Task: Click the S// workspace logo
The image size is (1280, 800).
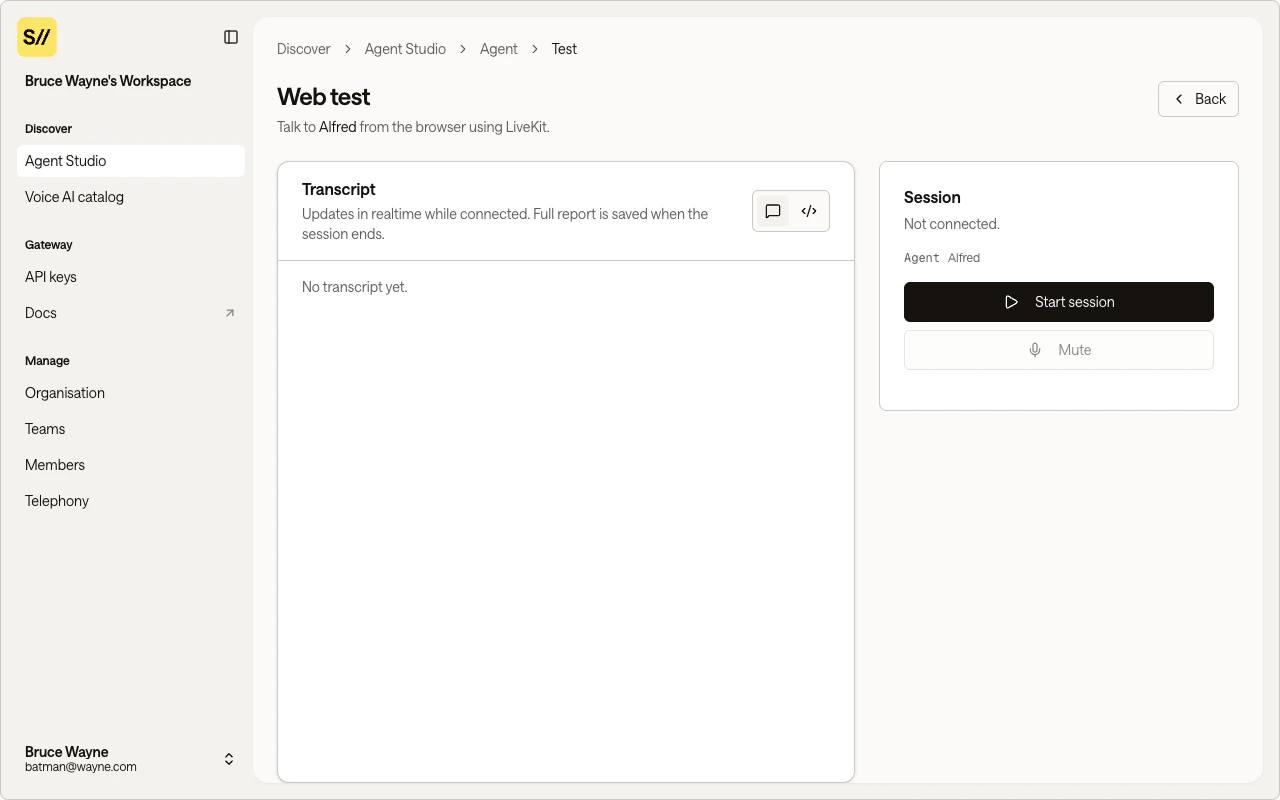Action: point(36,37)
